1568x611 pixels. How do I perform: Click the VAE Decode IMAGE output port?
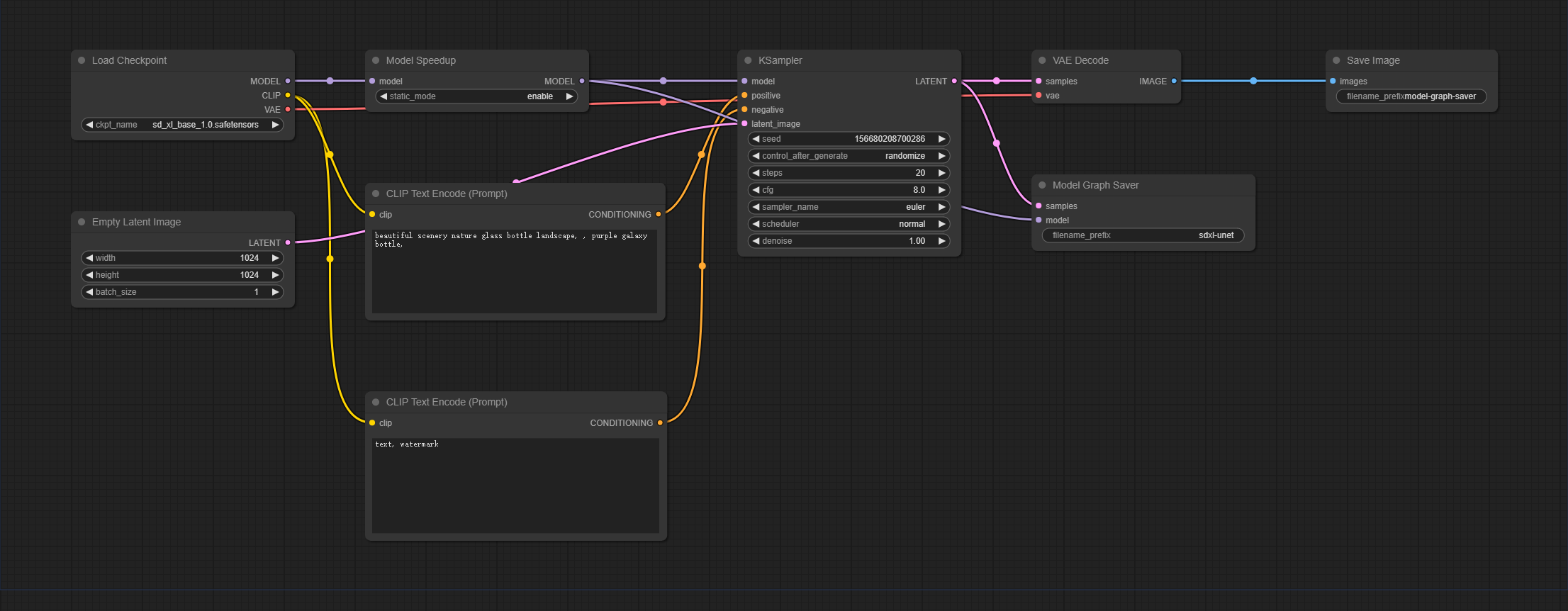tap(1174, 81)
